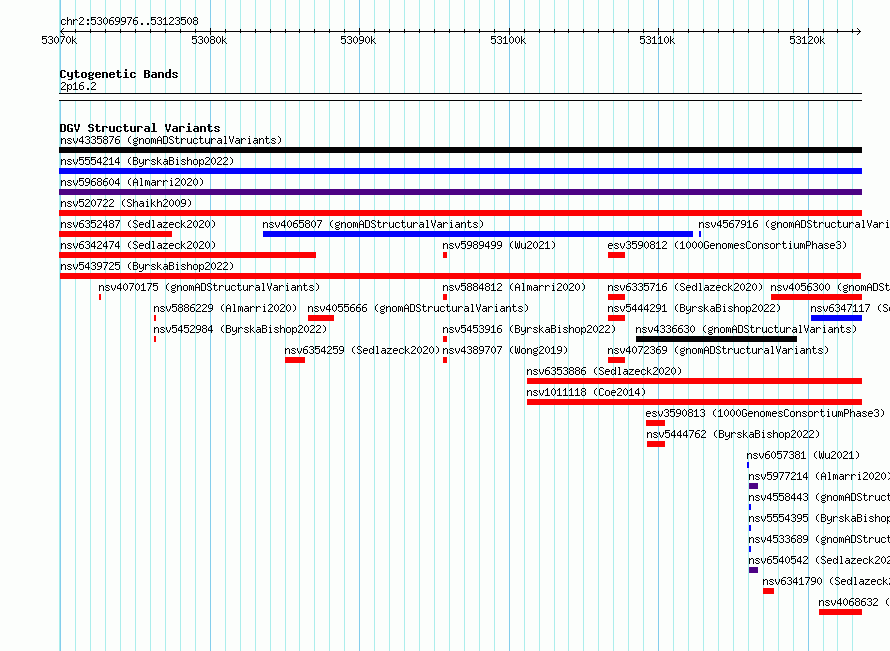890x651 pixels.
Task: Select nsv4055666 (gnomADStructuralVariants) label
Action: click(x=418, y=308)
